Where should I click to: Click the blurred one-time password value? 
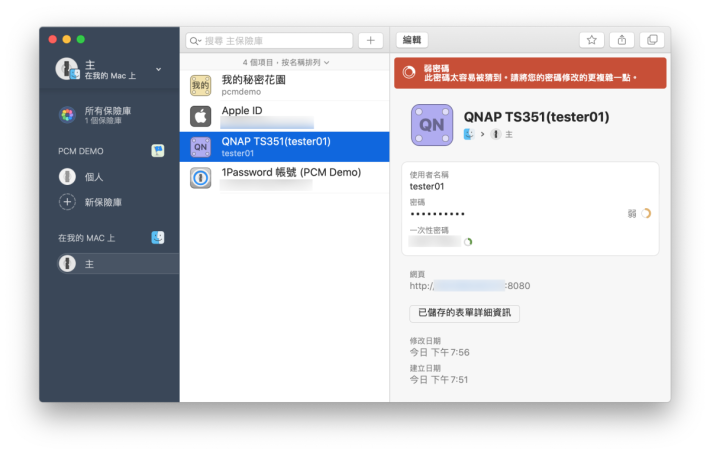coord(435,241)
